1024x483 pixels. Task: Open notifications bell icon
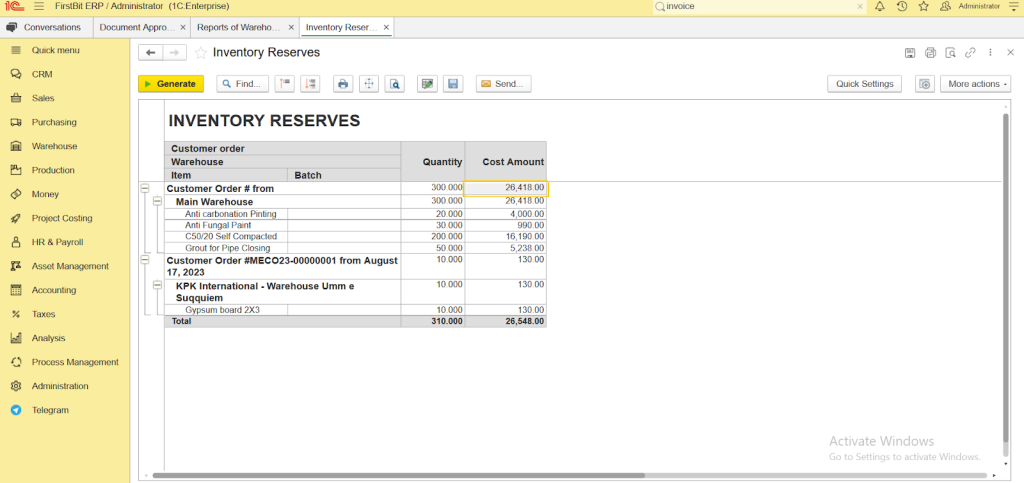pyautogui.click(x=880, y=6)
